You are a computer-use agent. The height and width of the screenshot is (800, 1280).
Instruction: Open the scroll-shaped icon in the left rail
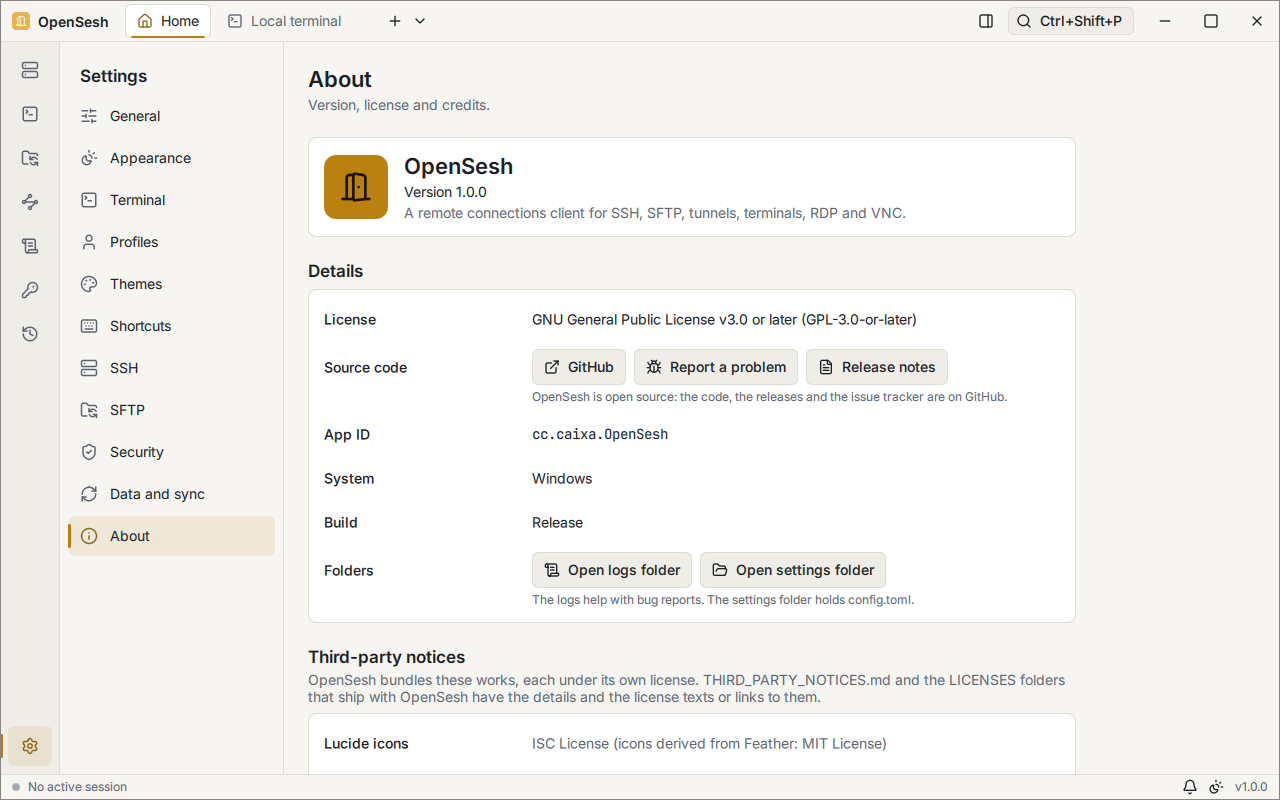pos(30,246)
